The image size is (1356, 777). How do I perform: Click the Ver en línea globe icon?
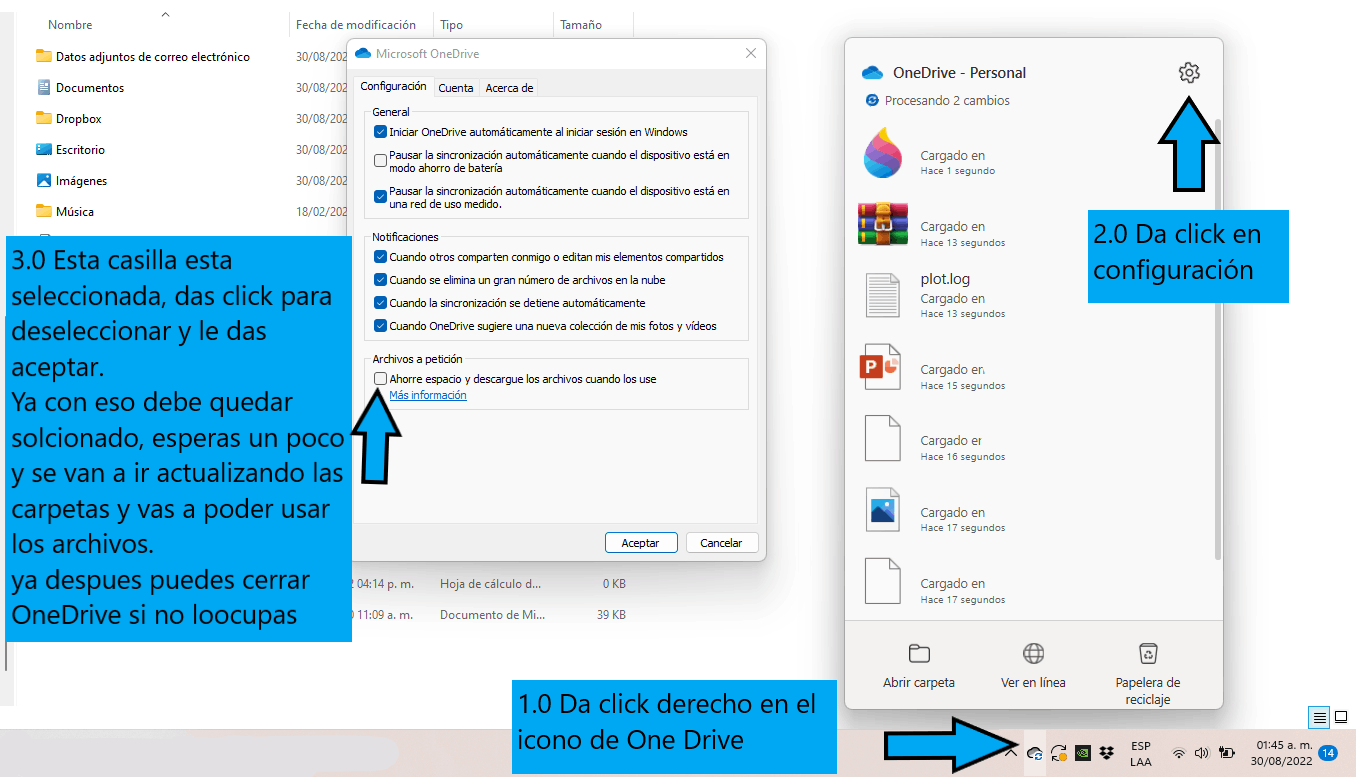(x=1033, y=654)
